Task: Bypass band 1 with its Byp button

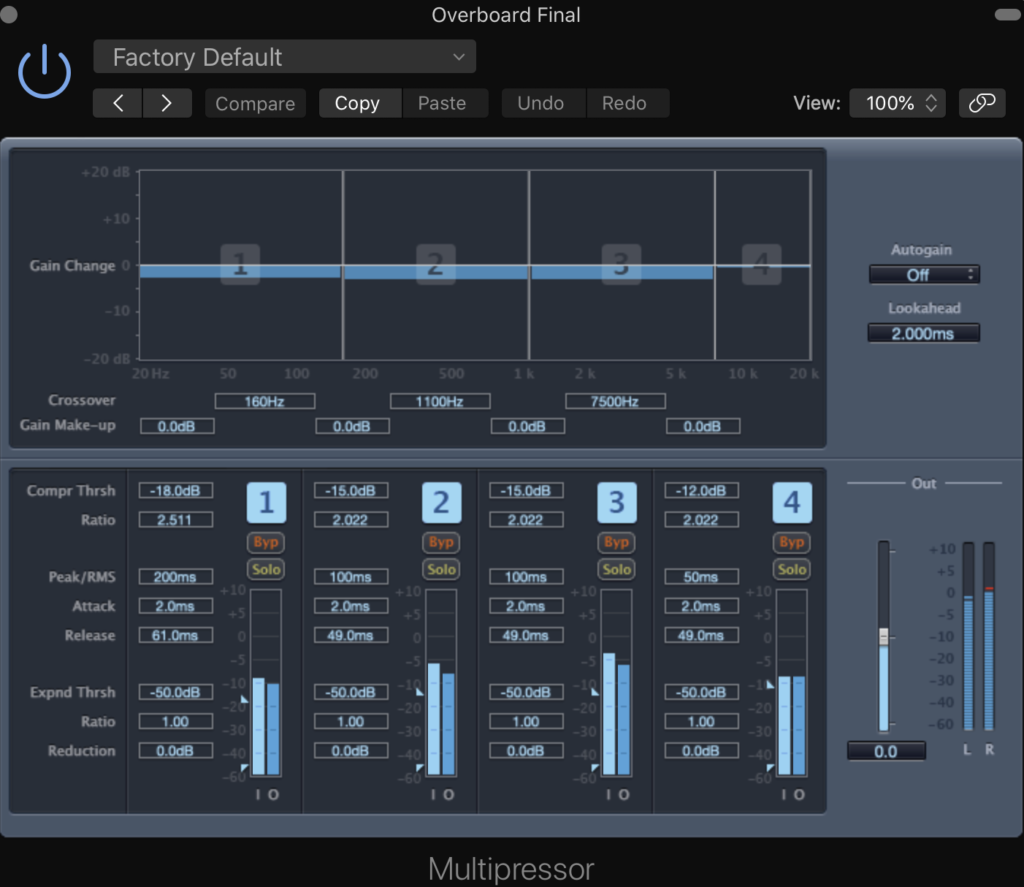Action: (266, 542)
